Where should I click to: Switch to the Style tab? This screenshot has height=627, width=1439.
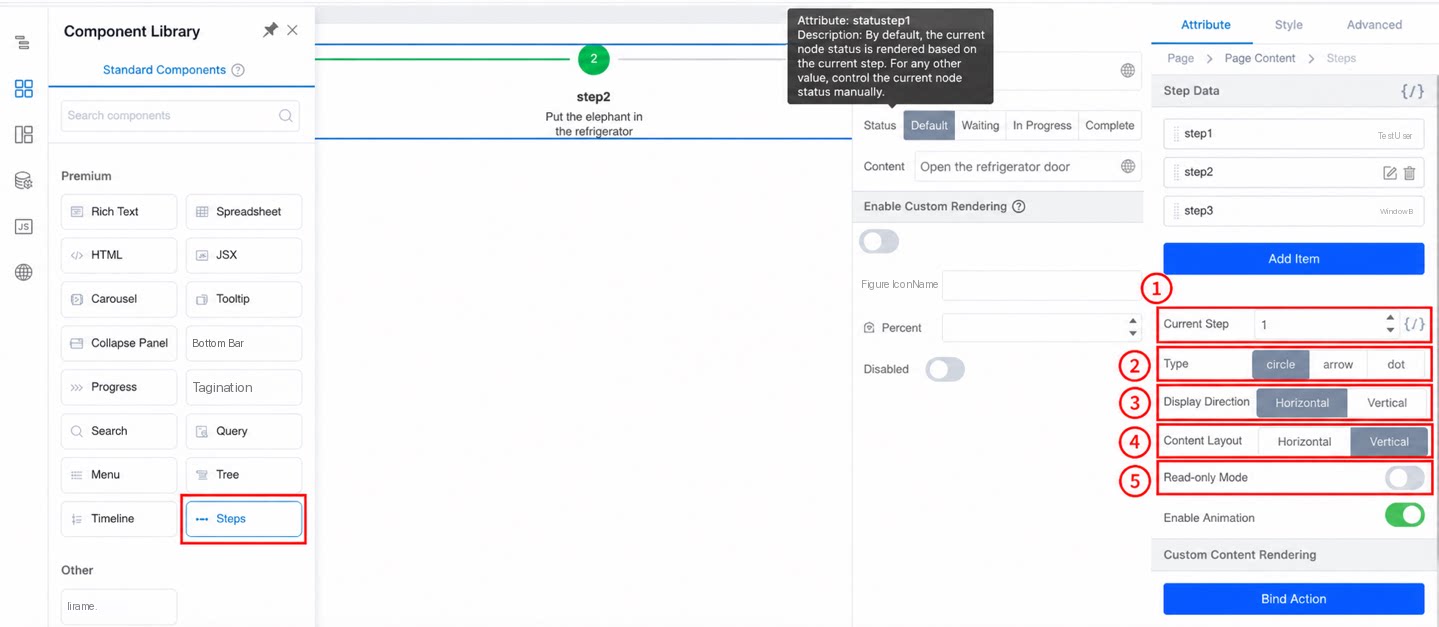[x=1288, y=25]
